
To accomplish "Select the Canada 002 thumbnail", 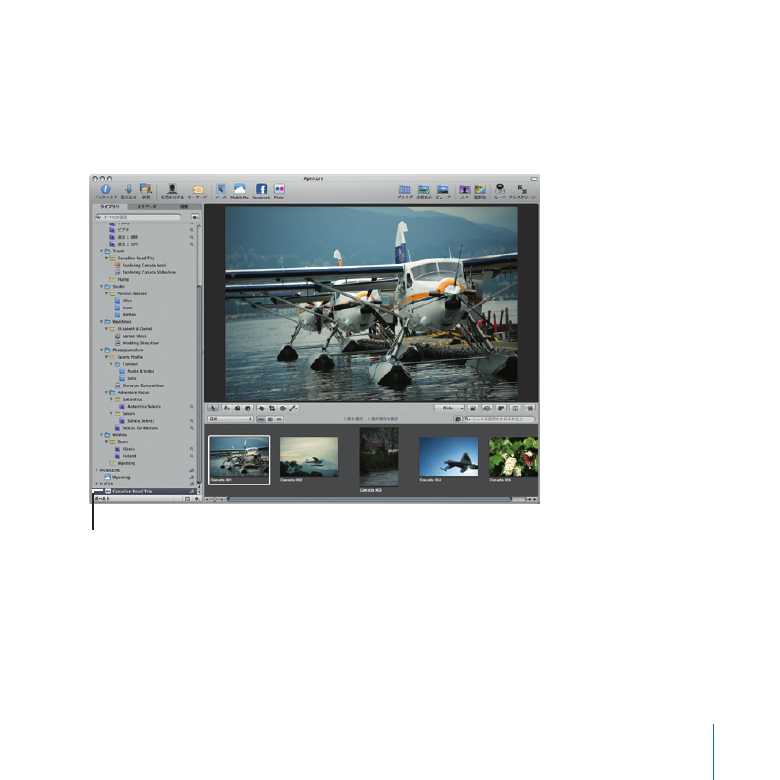I will coord(309,457).
